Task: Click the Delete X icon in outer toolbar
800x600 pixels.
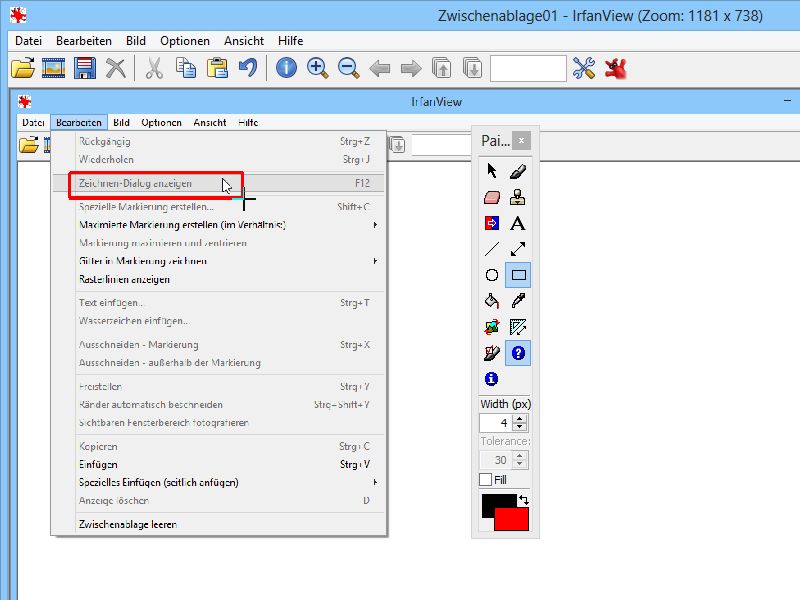Action: tap(116, 68)
